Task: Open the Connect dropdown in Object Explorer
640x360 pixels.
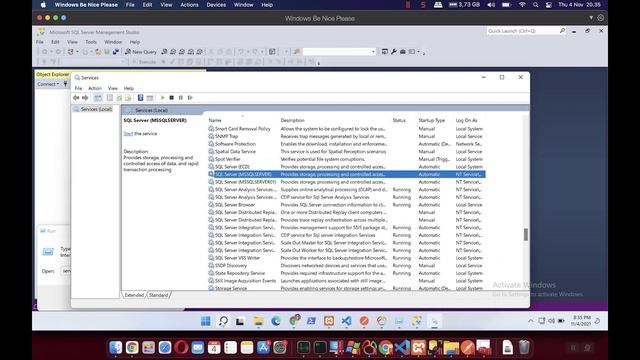Action: point(48,84)
